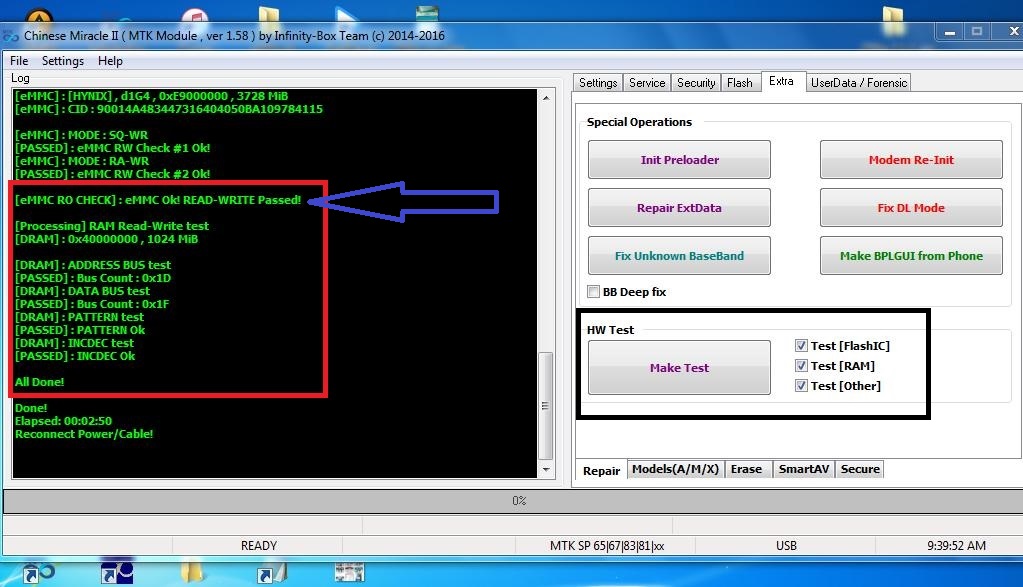Open the Help menu
1023x587 pixels.
click(110, 61)
